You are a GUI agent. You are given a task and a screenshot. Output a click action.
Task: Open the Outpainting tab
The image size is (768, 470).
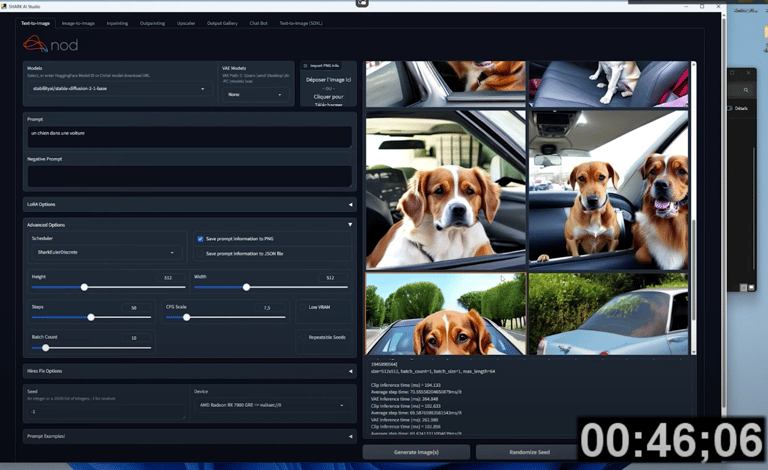[152, 23]
